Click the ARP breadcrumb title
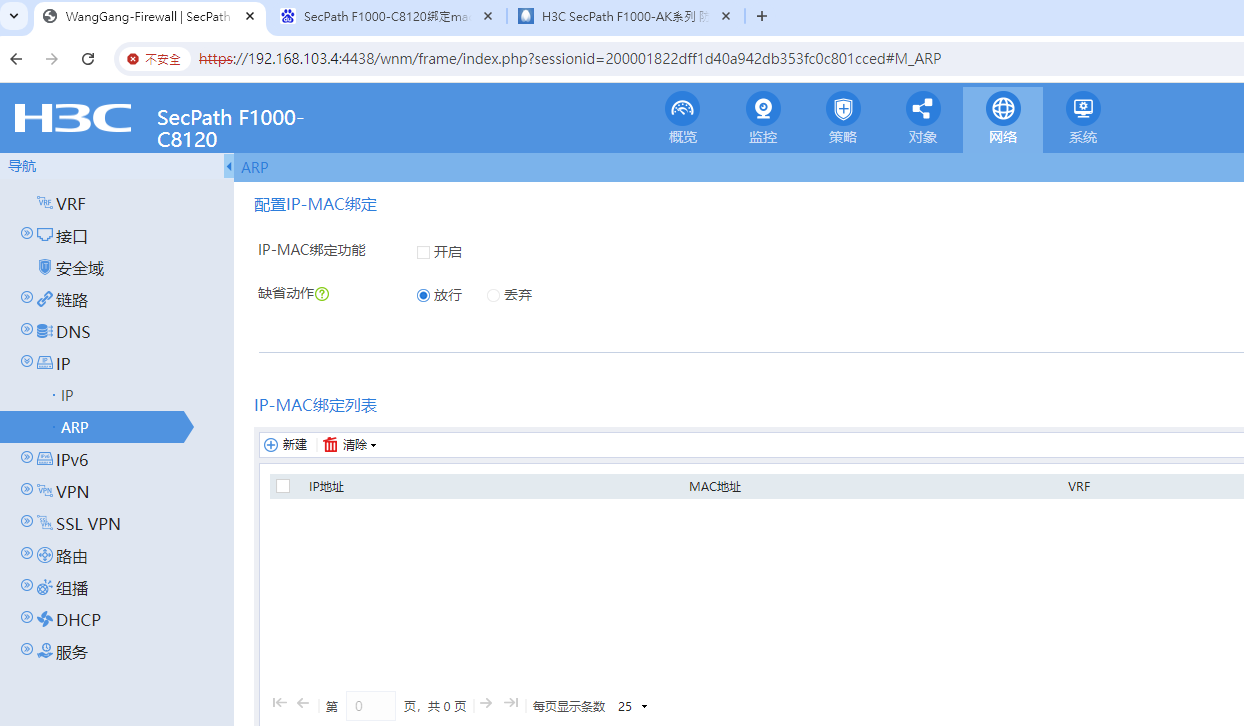The height and width of the screenshot is (726, 1244). point(255,168)
